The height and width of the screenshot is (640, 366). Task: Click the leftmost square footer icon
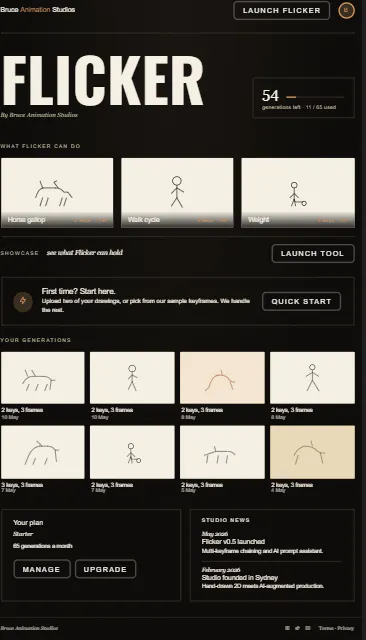click(287, 628)
